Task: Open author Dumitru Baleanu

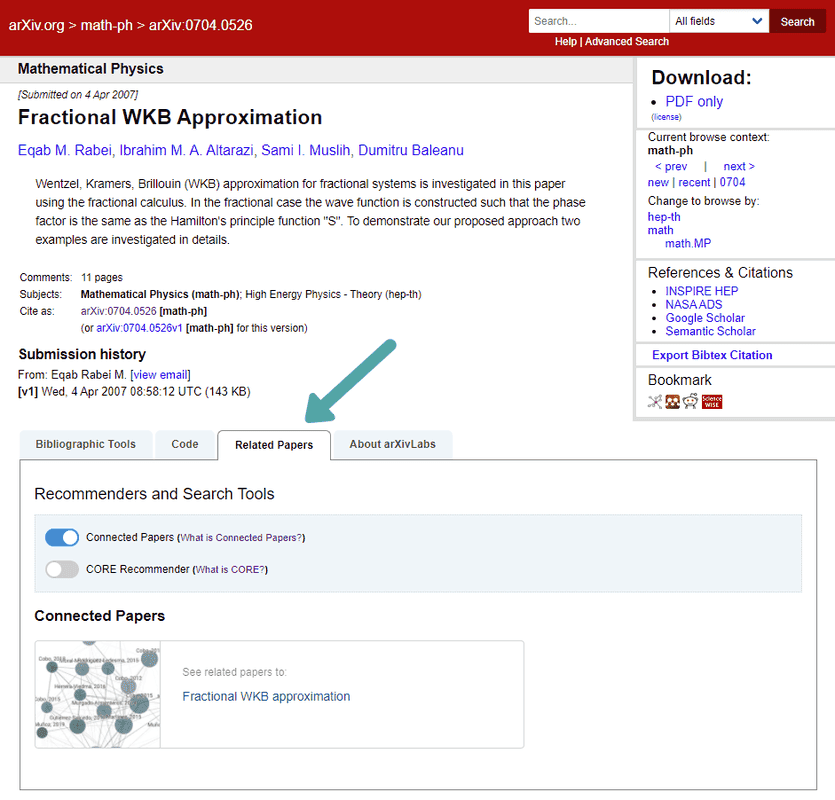Action: tap(411, 150)
